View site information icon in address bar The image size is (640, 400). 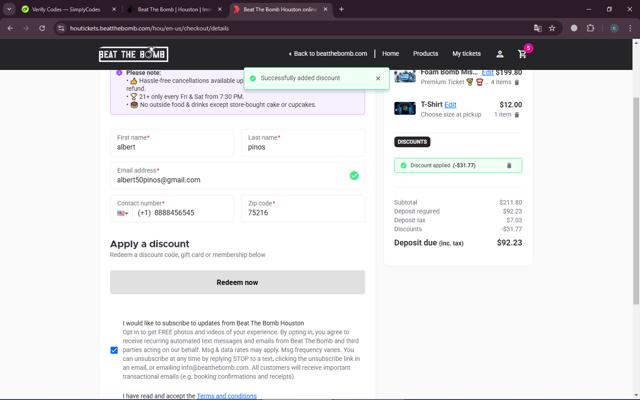click(61, 28)
